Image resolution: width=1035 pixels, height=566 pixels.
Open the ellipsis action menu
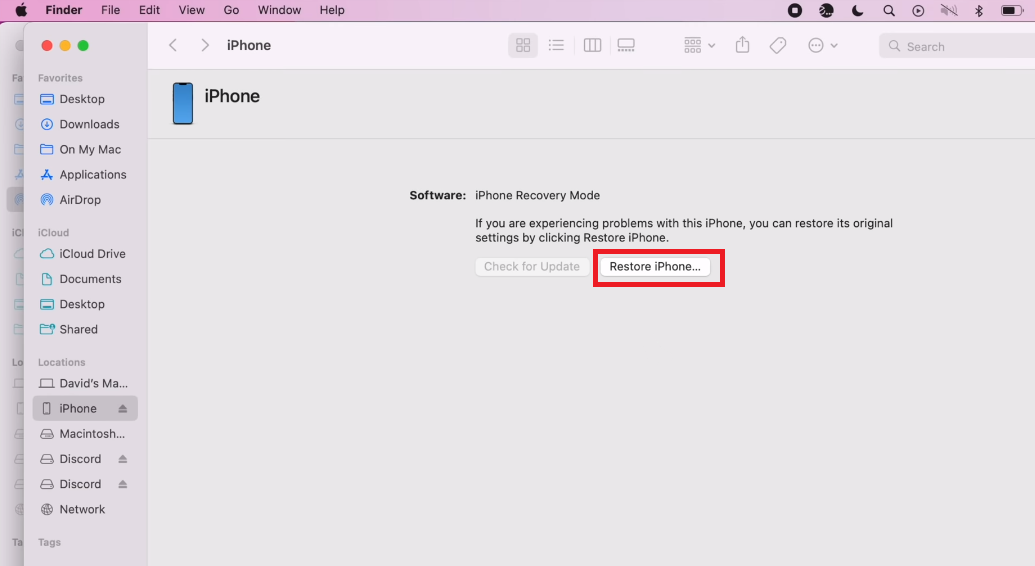tap(822, 45)
